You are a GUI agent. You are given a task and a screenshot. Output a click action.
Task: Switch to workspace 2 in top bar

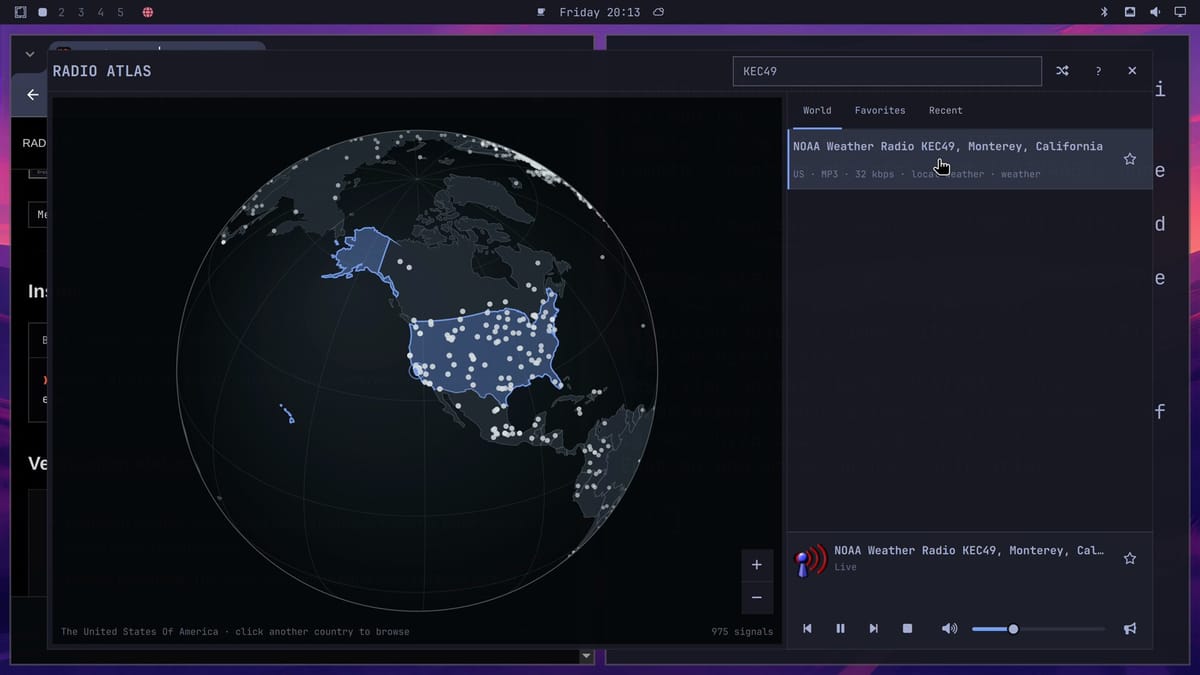point(61,12)
